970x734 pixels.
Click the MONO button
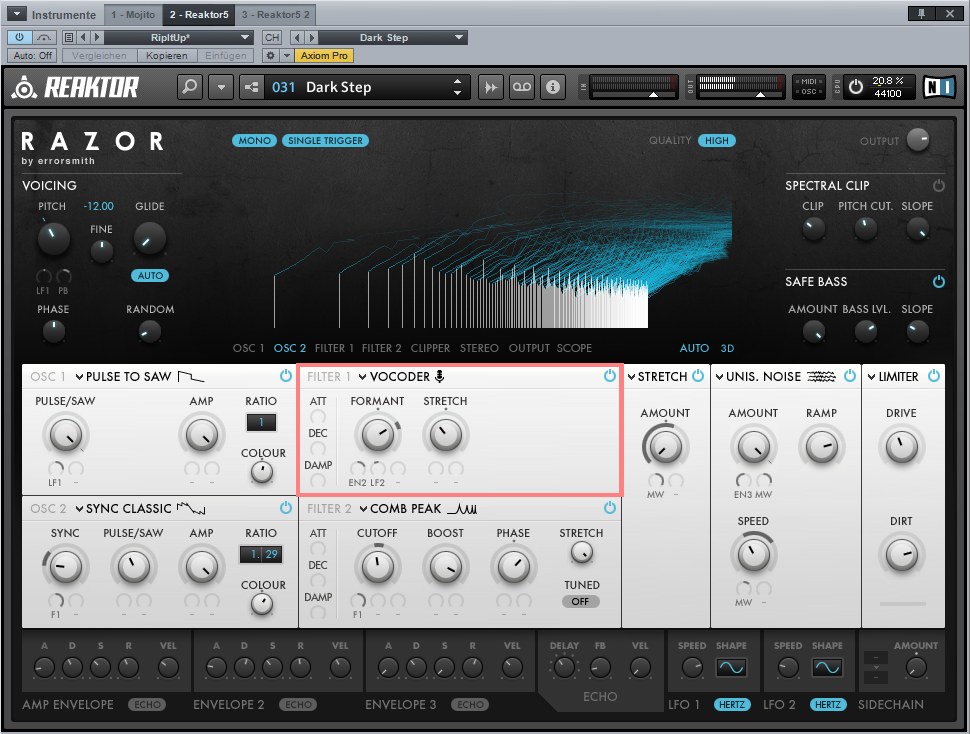click(254, 140)
